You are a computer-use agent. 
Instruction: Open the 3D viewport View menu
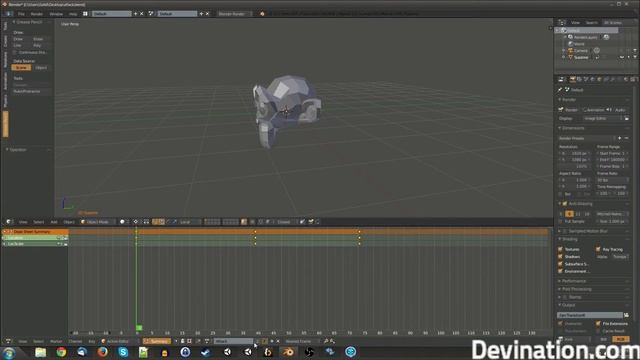tap(23, 222)
